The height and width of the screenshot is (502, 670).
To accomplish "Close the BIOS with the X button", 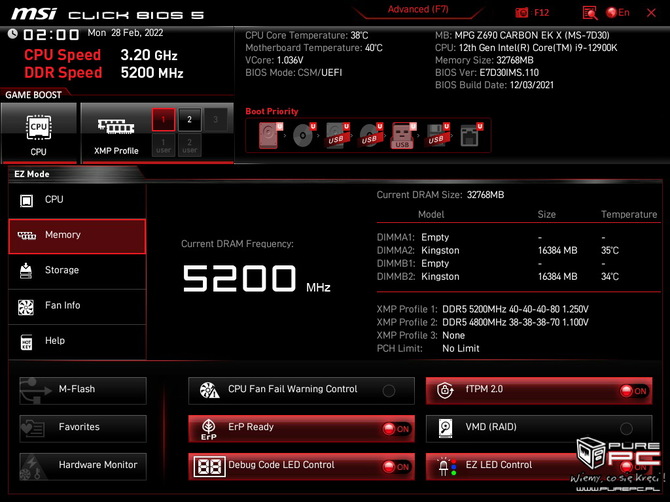I will (x=651, y=13).
